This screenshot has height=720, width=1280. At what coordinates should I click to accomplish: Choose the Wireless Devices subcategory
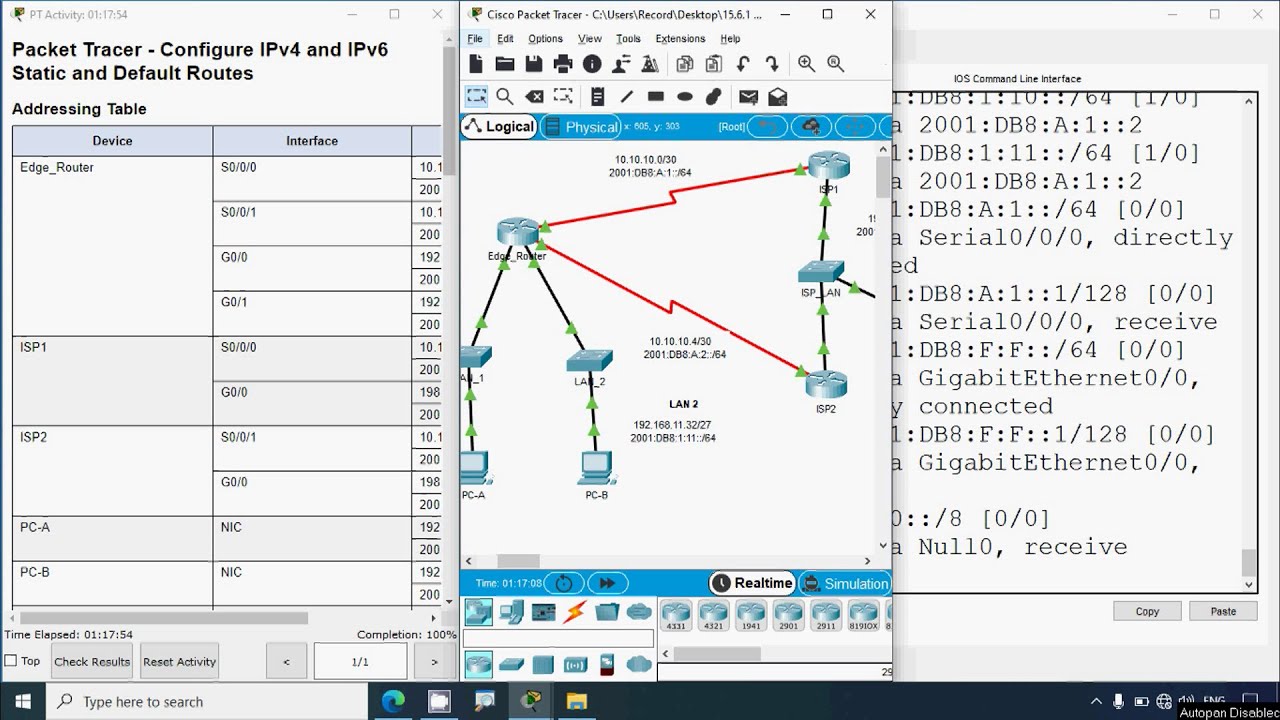point(575,664)
